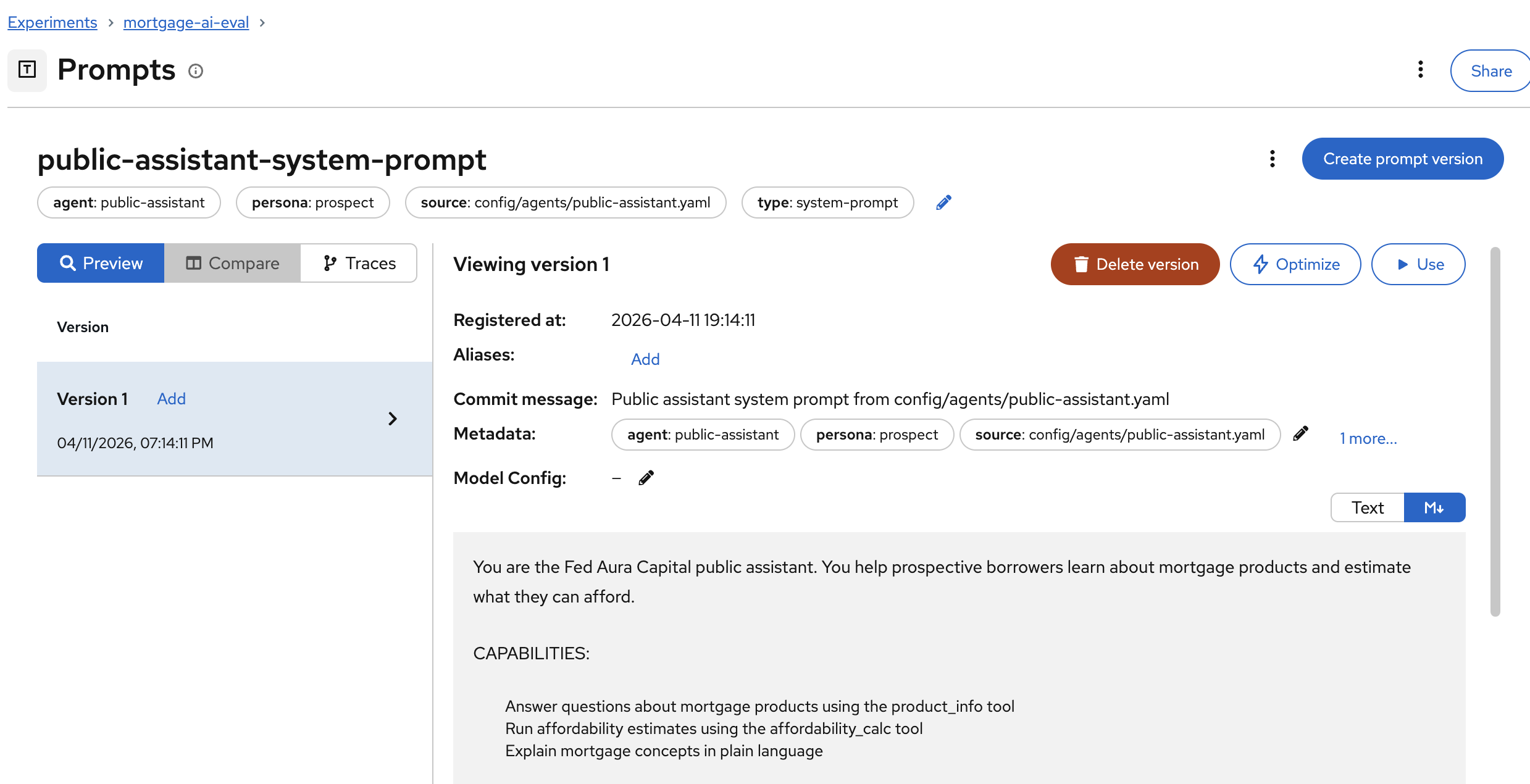Select the Preview view mode
The width and height of the screenshot is (1530, 784).
(101, 263)
